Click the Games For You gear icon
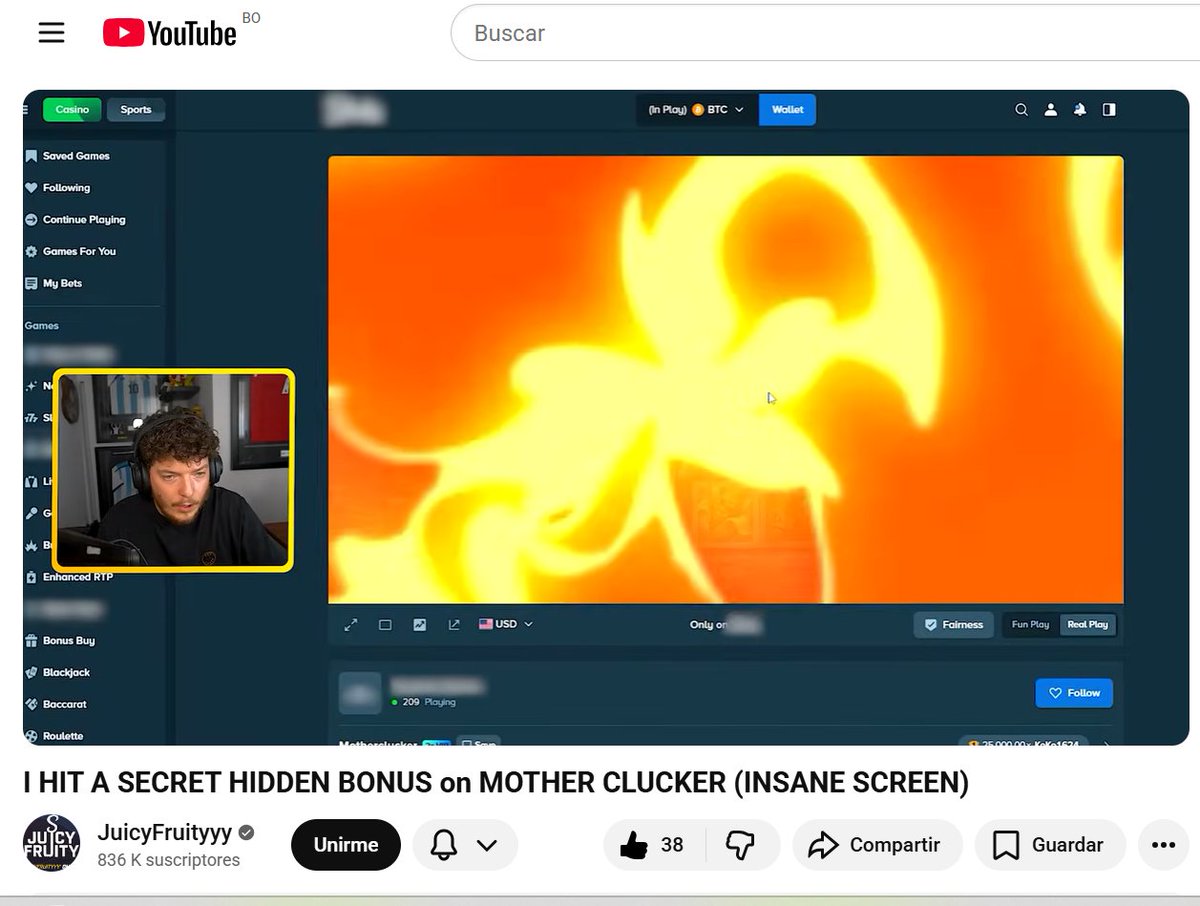This screenshot has width=1200, height=906. pos(32,252)
